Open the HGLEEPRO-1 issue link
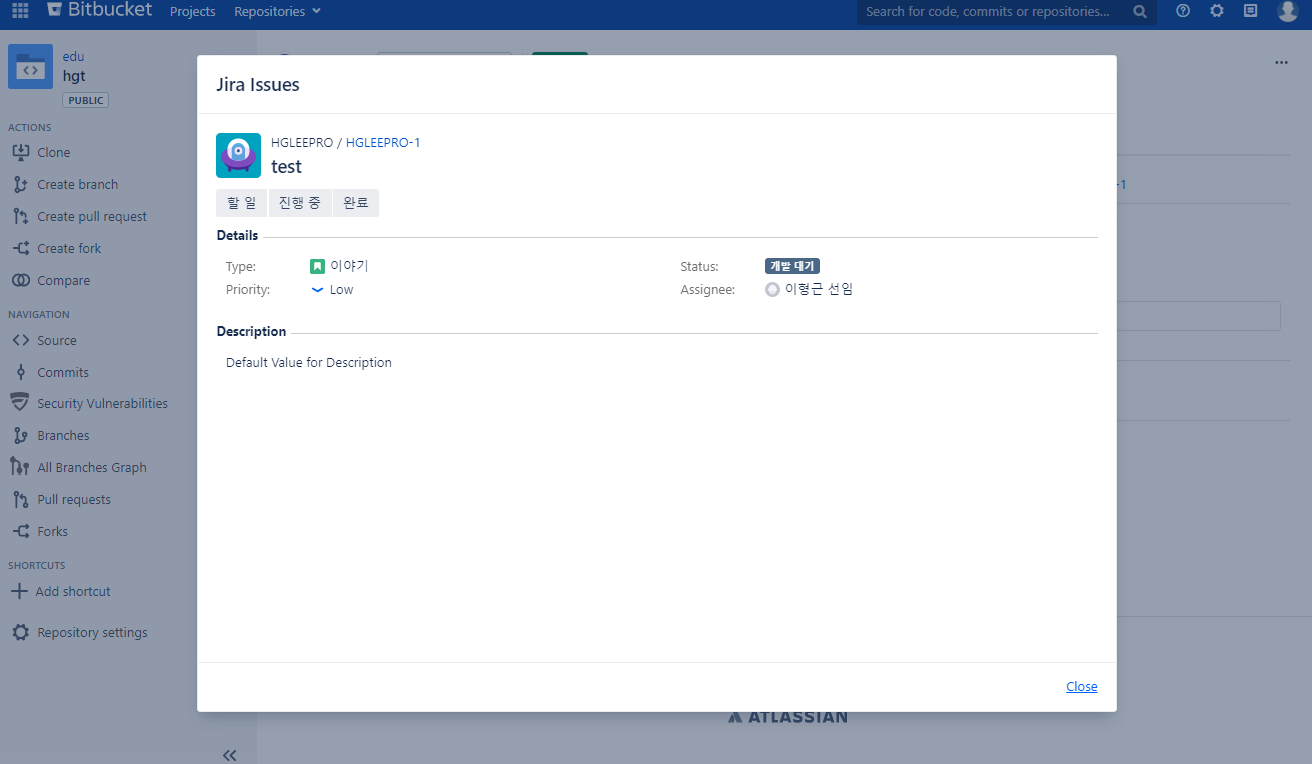The height and width of the screenshot is (764, 1312). point(383,142)
